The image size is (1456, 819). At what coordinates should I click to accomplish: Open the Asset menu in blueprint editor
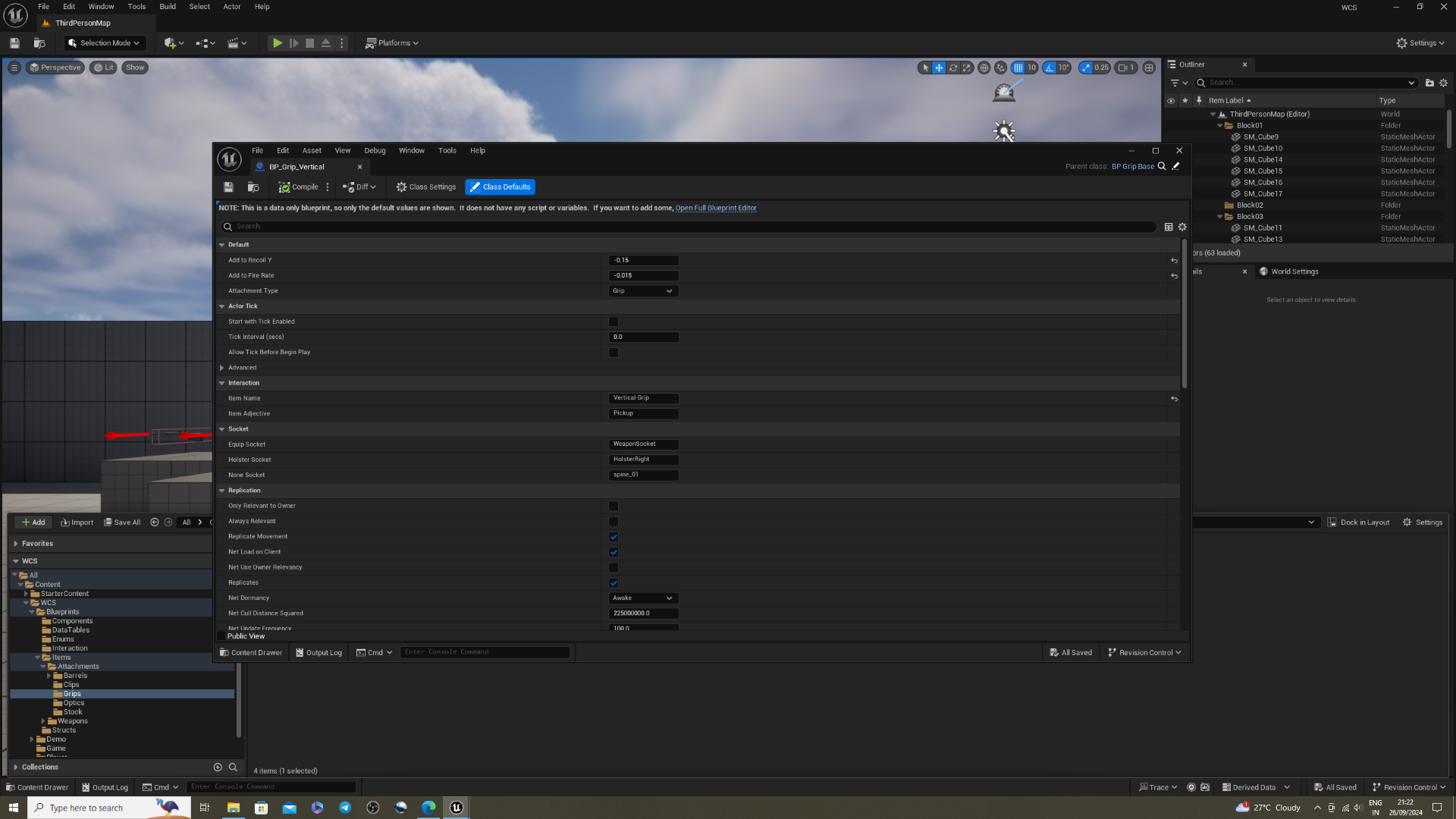pyautogui.click(x=312, y=151)
